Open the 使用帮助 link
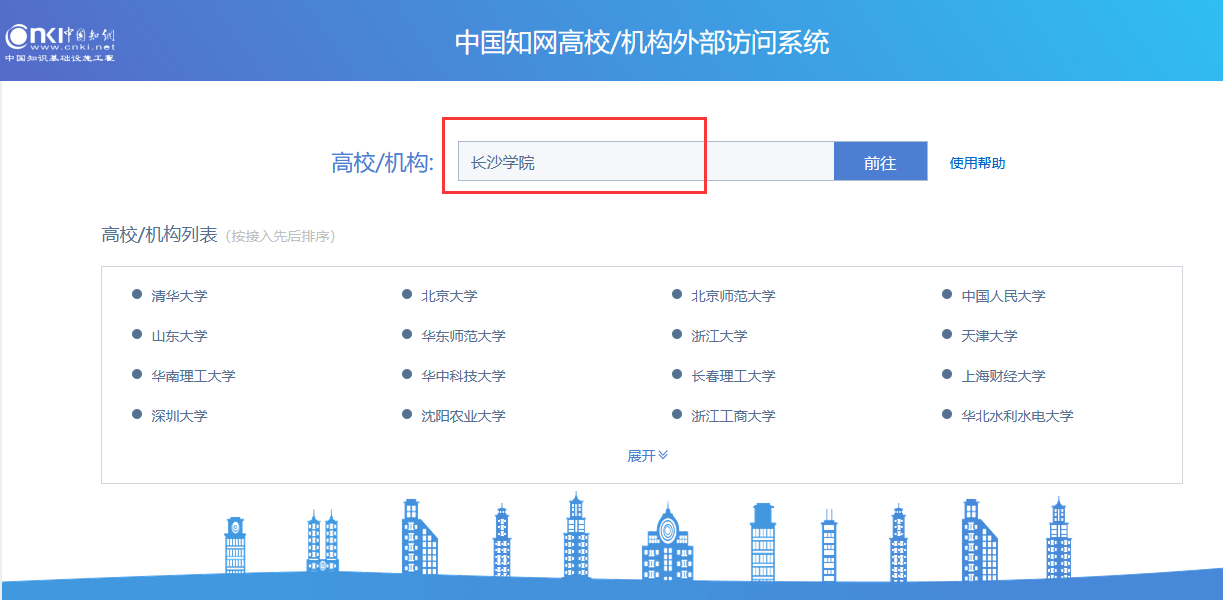1223x600 pixels. pyautogui.click(x=977, y=163)
